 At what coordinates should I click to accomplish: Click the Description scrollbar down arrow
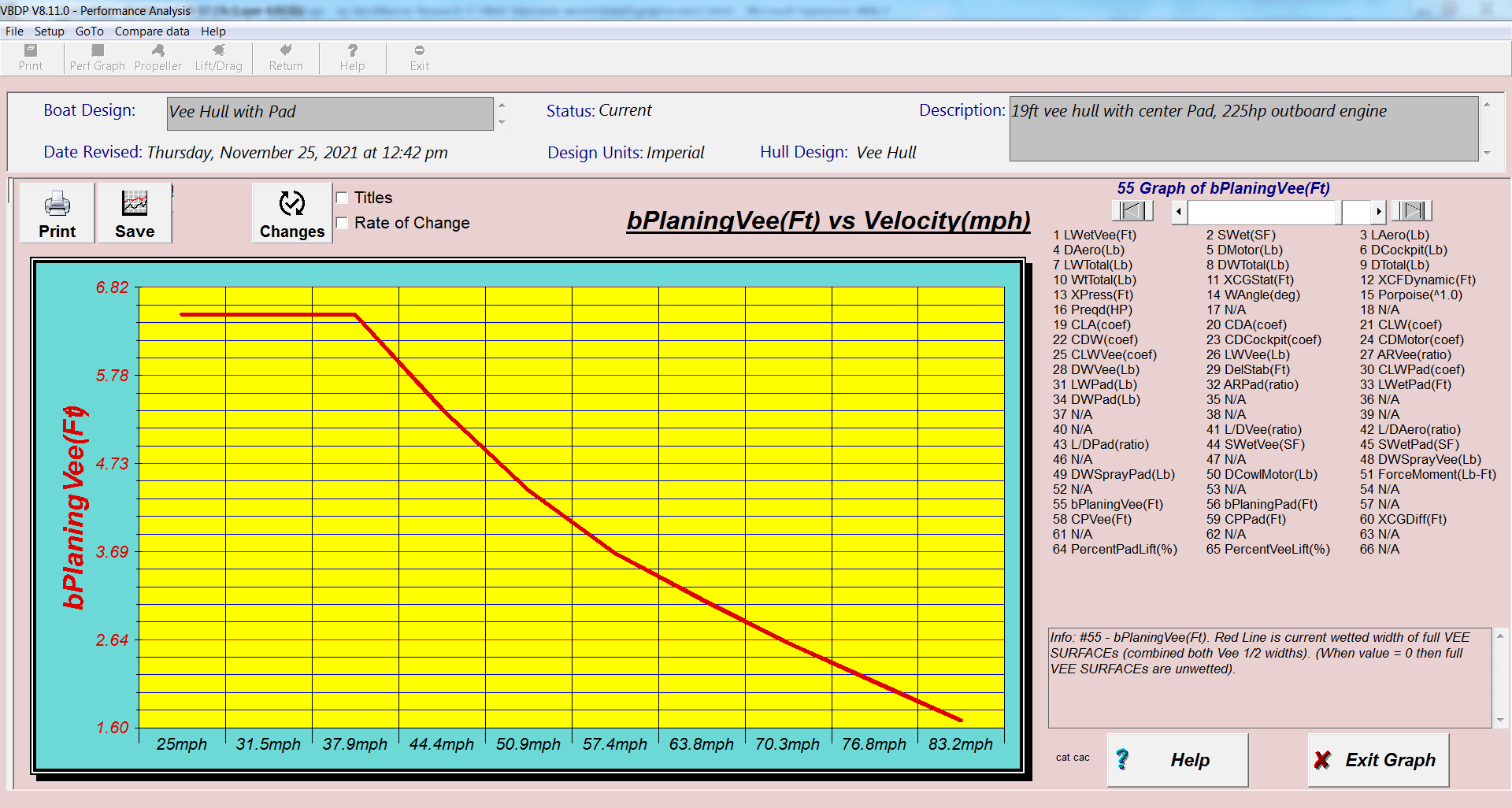[x=1487, y=153]
